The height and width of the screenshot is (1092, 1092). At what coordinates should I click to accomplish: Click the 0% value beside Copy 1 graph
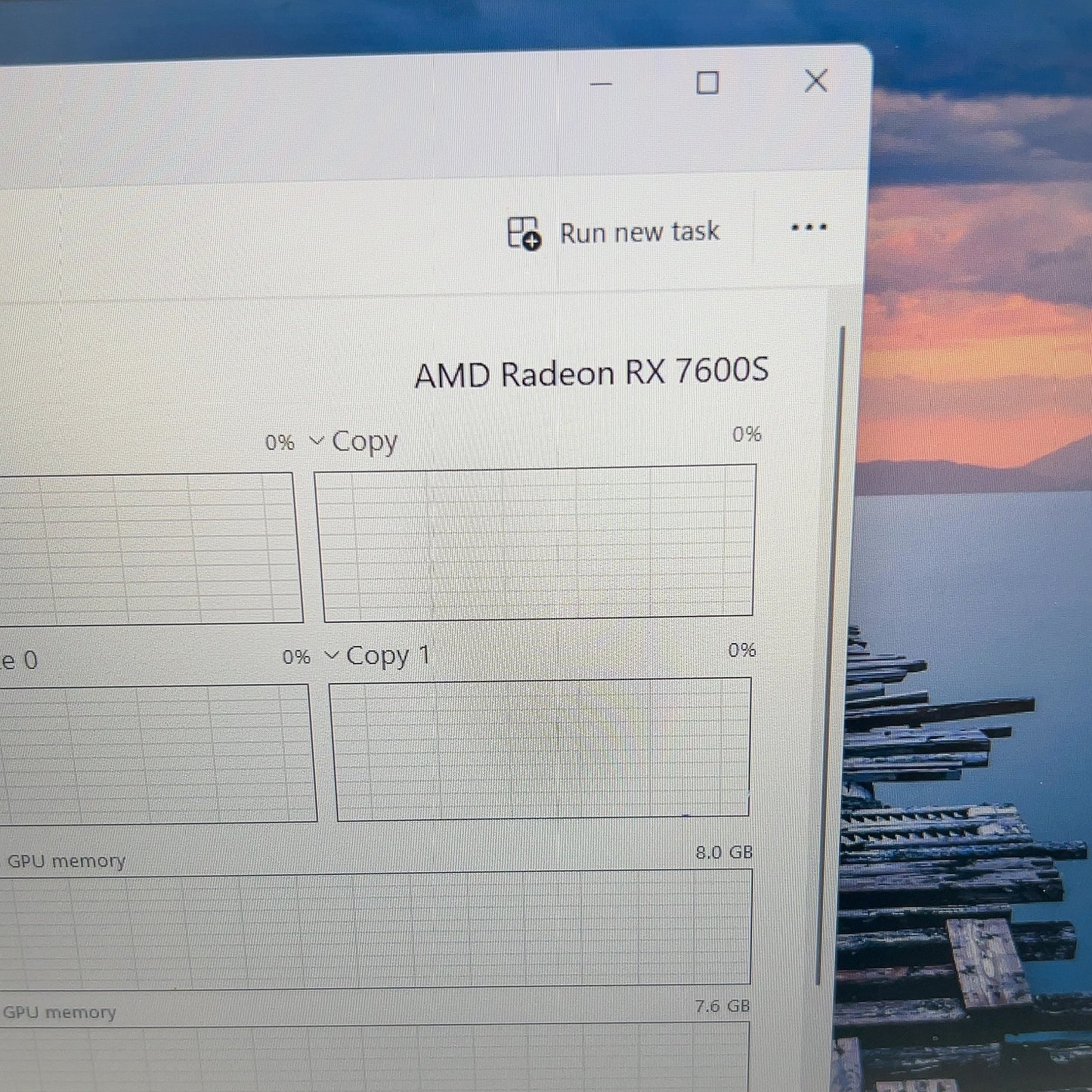click(742, 650)
